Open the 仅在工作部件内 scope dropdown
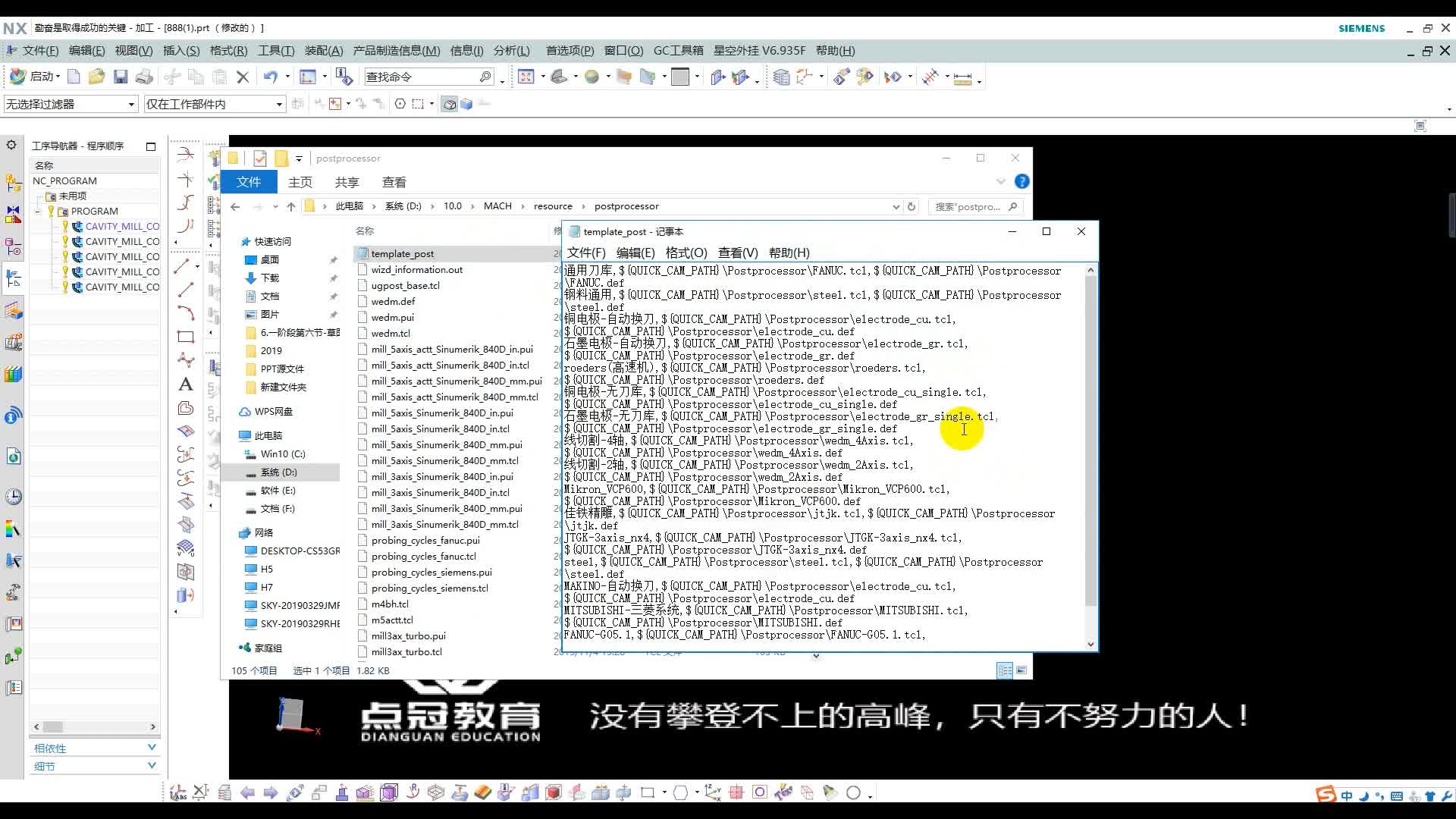Viewport: 1456px width, 819px height. pos(277,104)
